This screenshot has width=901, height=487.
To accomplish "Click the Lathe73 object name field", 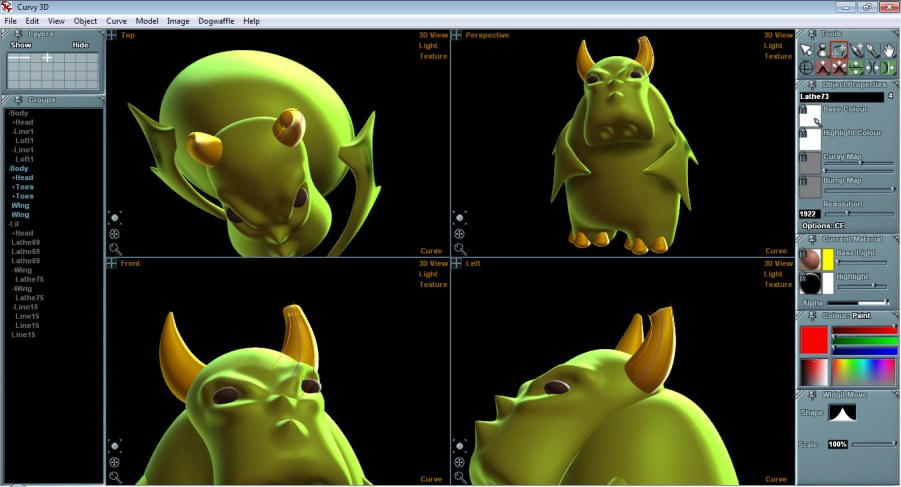I will click(x=842, y=96).
